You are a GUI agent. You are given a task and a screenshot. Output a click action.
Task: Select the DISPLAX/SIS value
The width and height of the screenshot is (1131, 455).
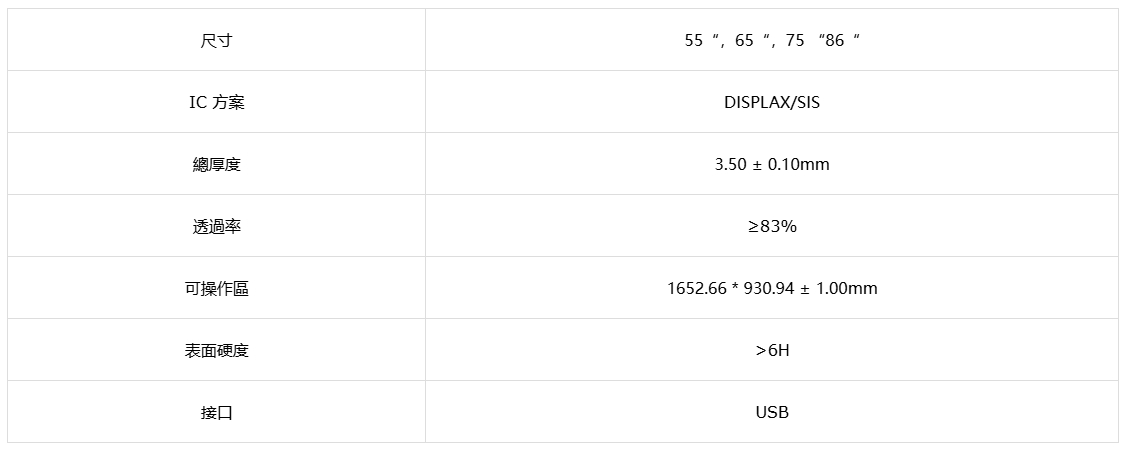pos(772,102)
